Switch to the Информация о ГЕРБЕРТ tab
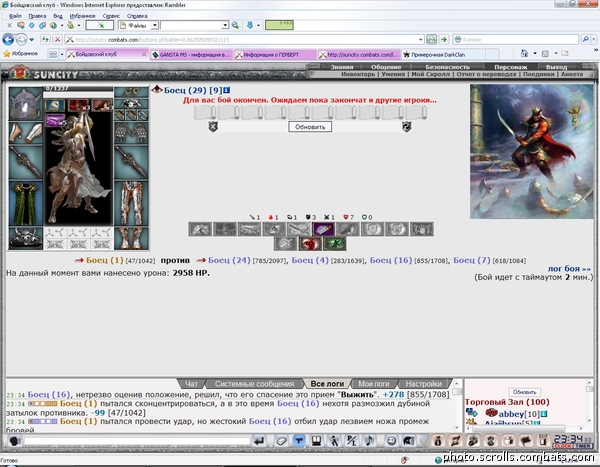Image resolution: width=600 pixels, height=467 pixels. (x=276, y=55)
